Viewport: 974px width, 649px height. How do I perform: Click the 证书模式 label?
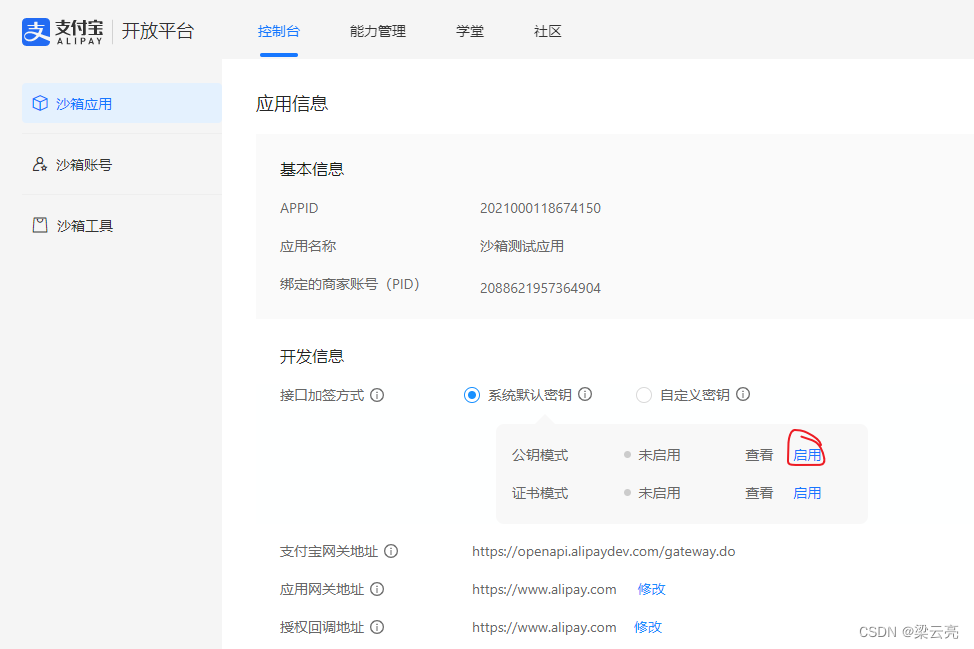coord(540,493)
